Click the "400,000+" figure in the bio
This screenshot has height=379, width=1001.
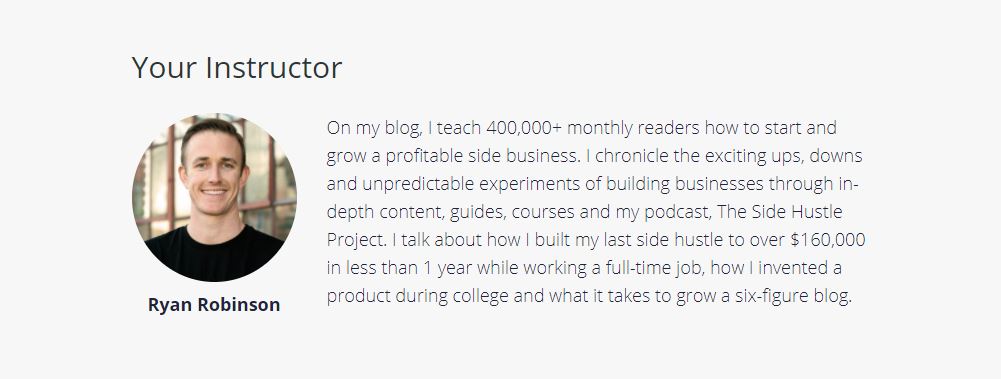523,128
